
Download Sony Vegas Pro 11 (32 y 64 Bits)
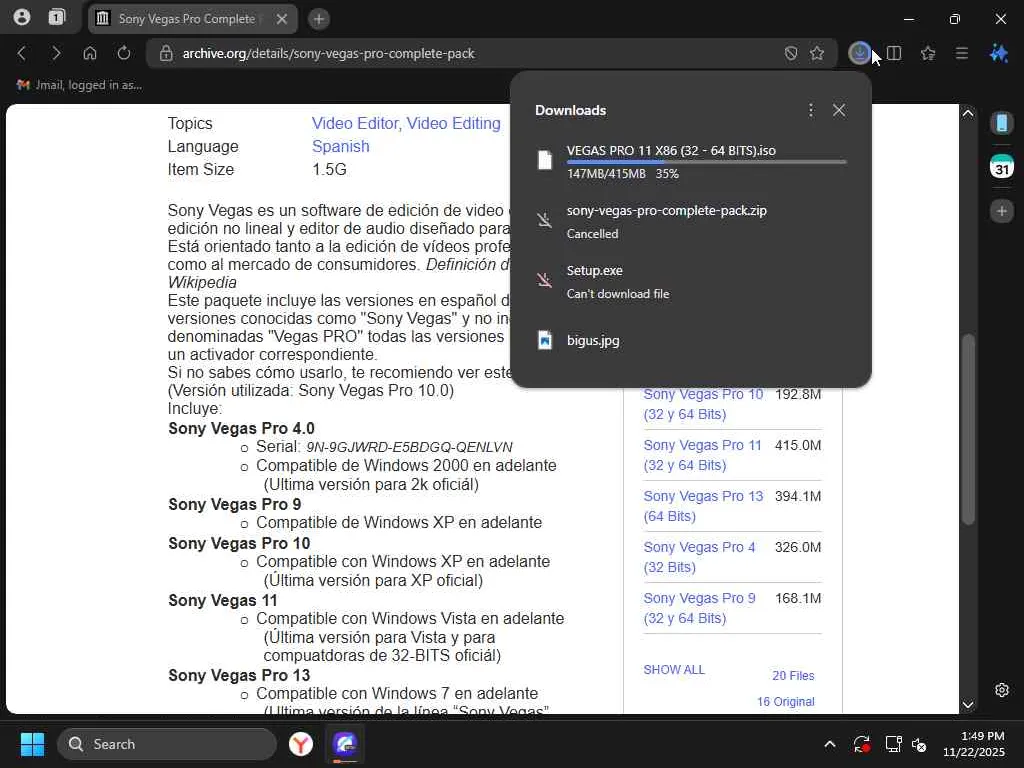pos(702,455)
